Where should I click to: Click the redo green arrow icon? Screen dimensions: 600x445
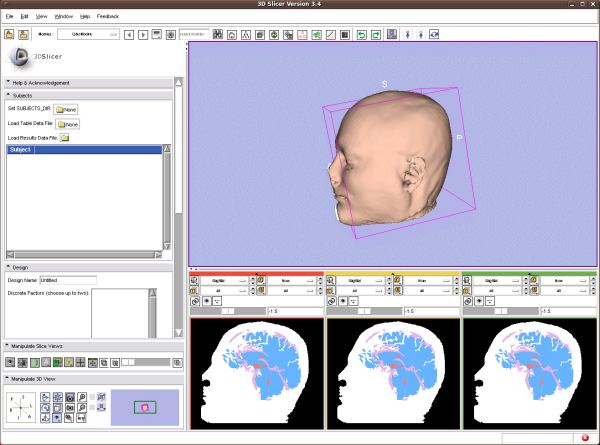[x=376, y=35]
